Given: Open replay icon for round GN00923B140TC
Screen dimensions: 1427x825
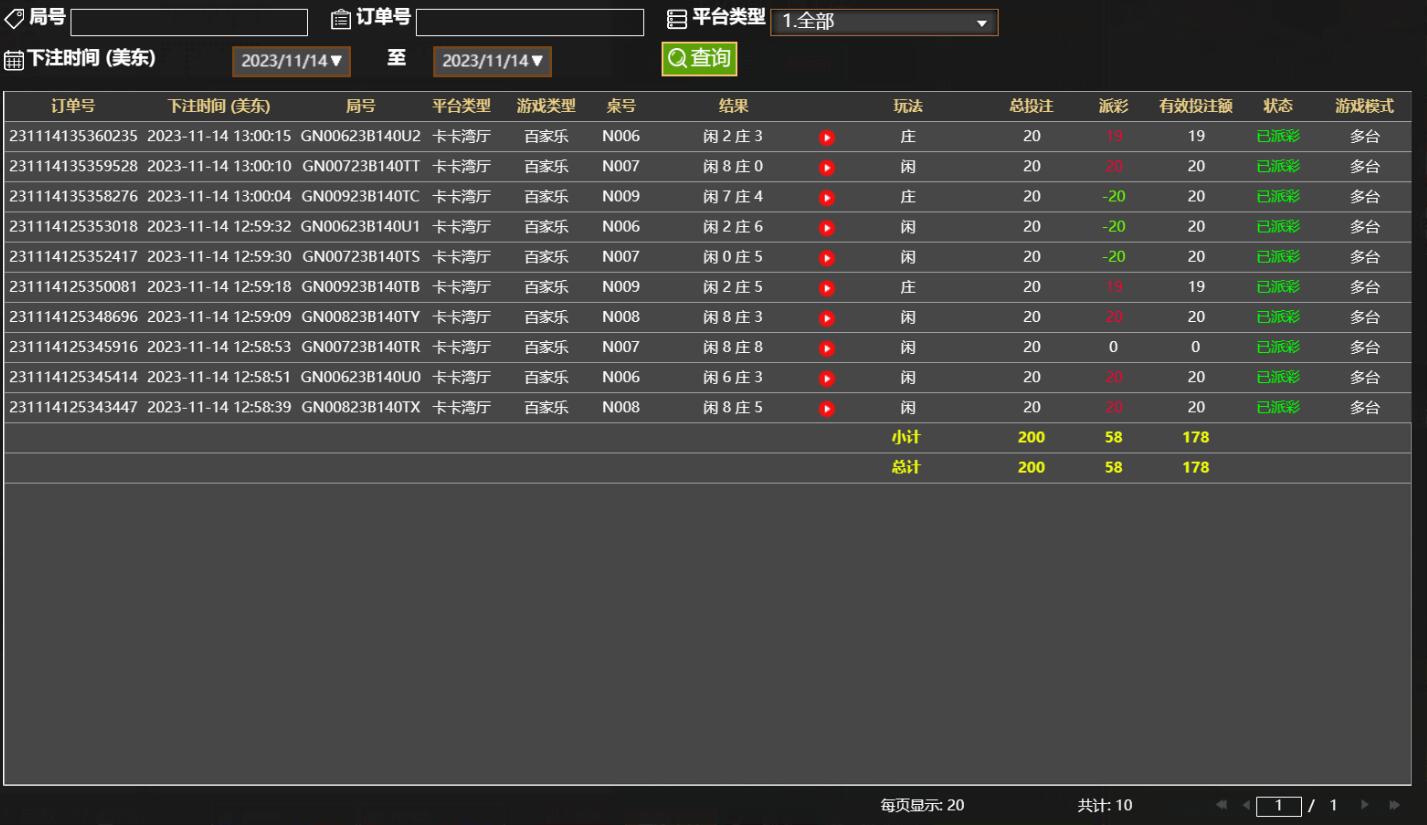Looking at the screenshot, I should [826, 198].
